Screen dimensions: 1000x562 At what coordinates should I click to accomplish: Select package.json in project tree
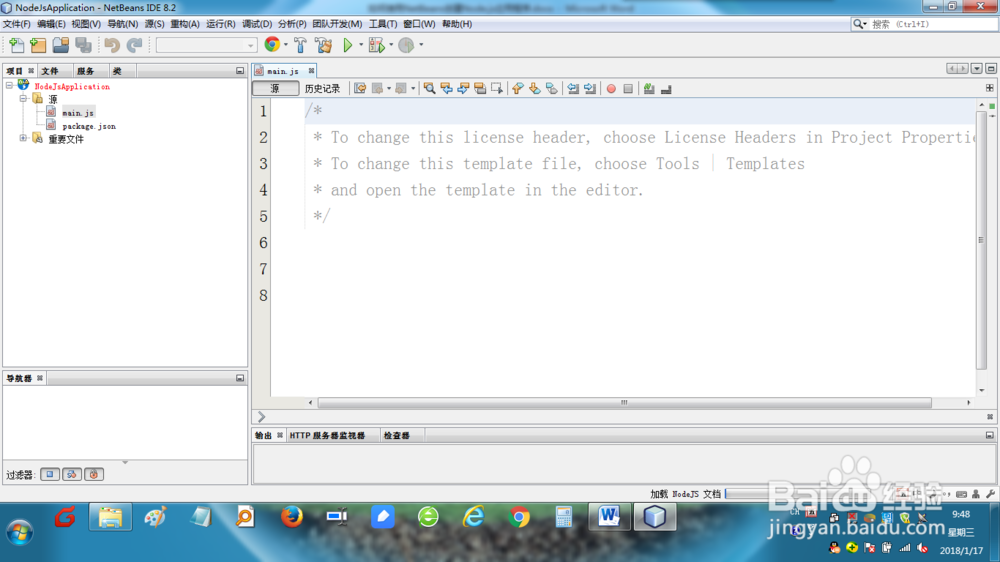[89, 126]
